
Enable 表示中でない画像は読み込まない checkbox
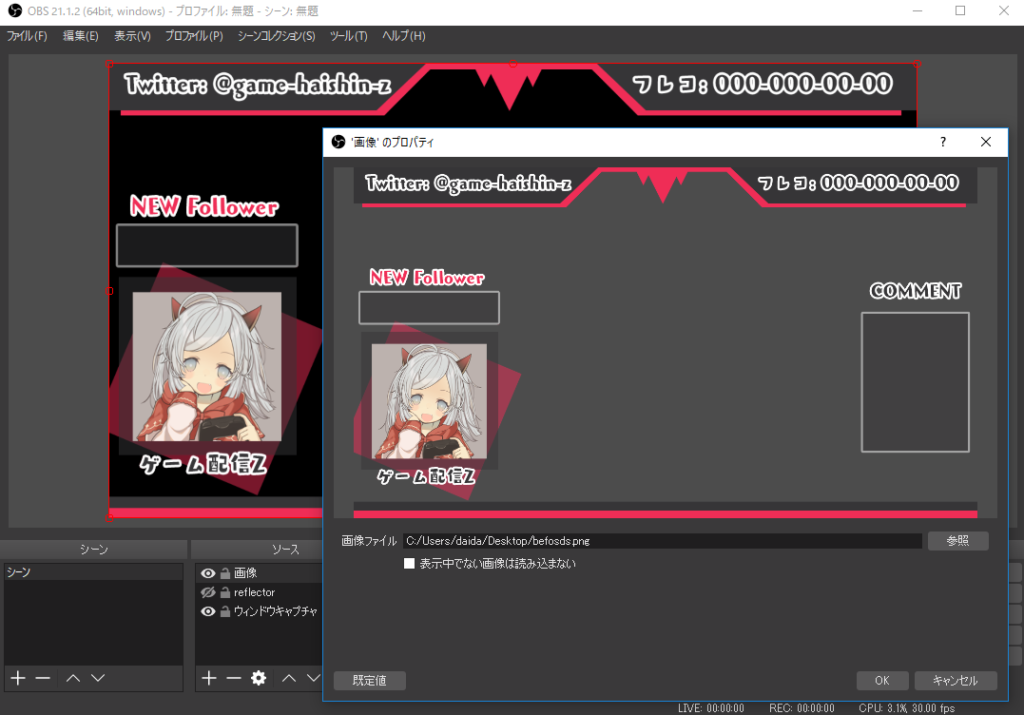pos(409,563)
